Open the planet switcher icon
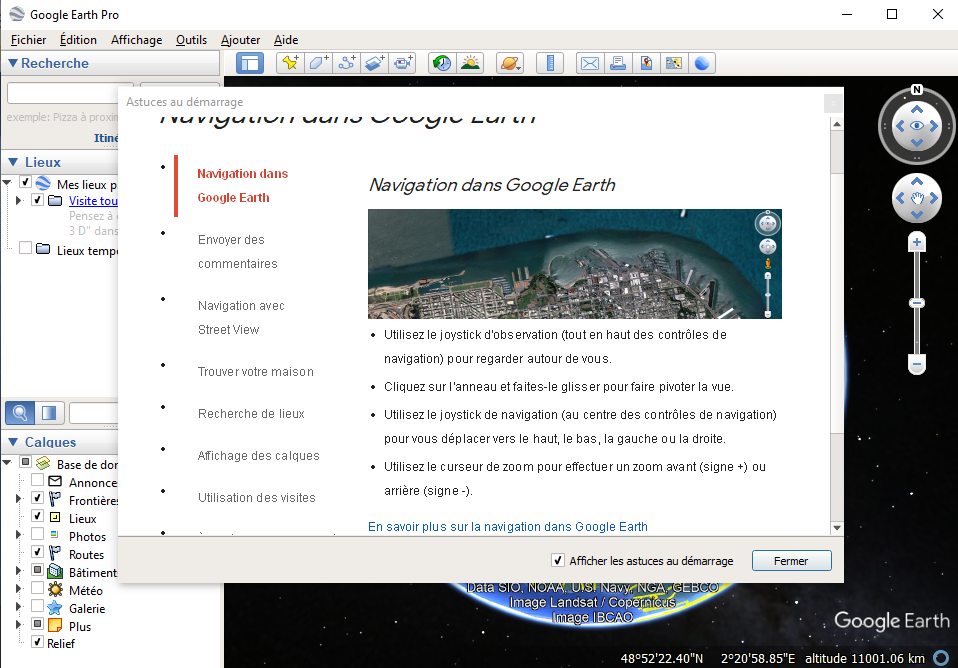 click(510, 63)
